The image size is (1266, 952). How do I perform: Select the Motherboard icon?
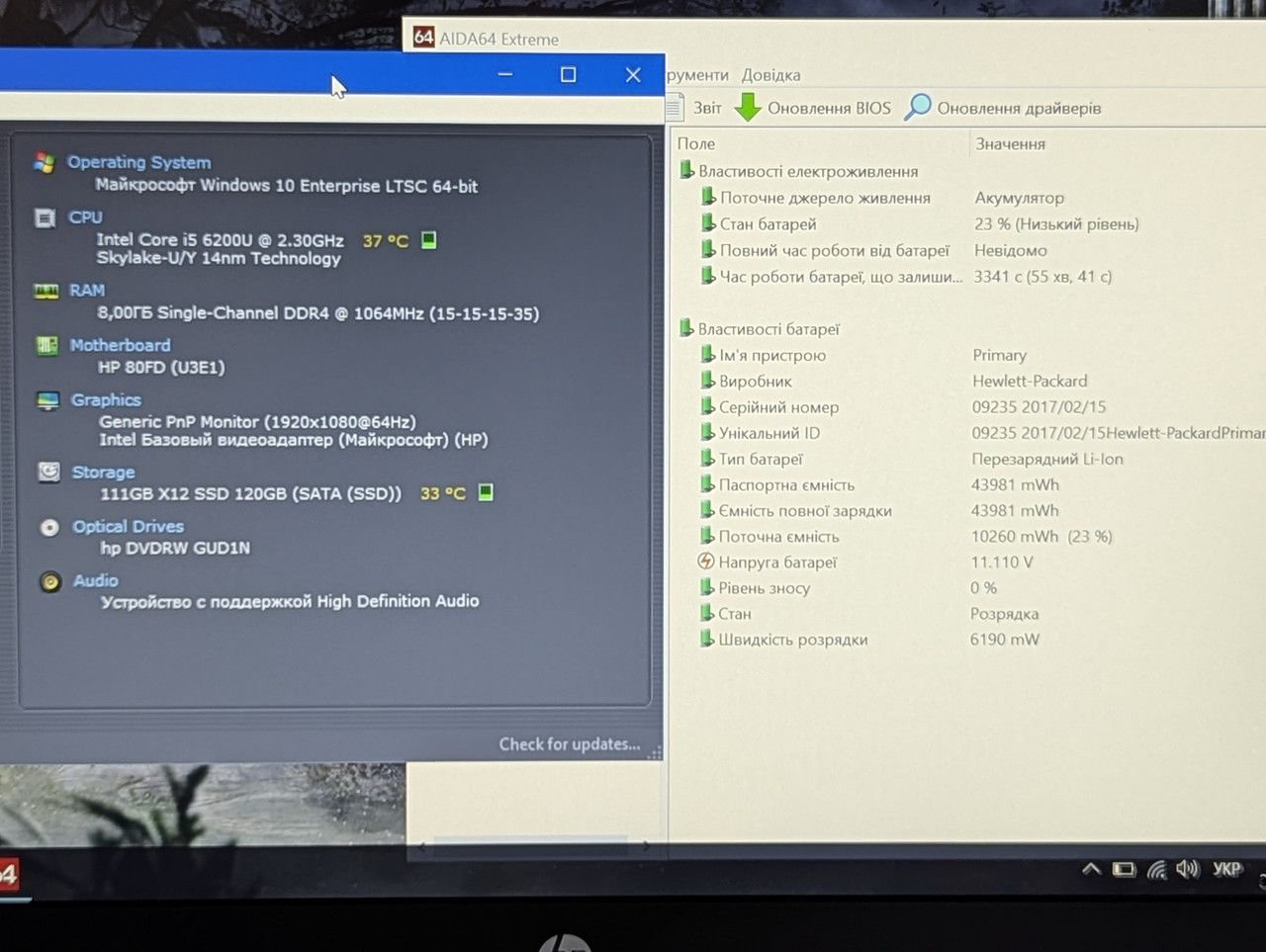coord(46,345)
